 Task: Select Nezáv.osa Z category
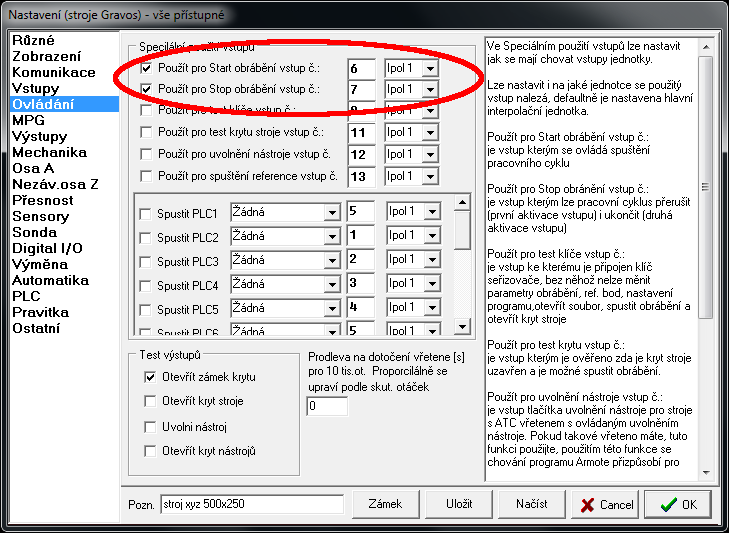55,184
